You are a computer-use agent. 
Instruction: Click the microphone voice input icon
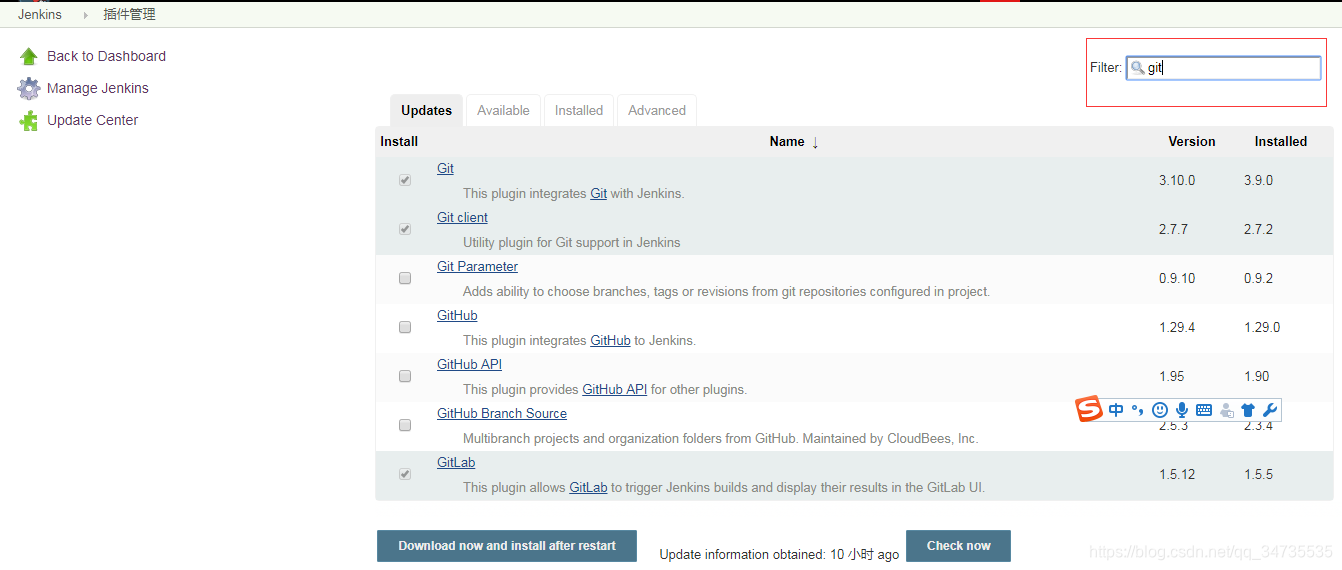tap(1182, 410)
